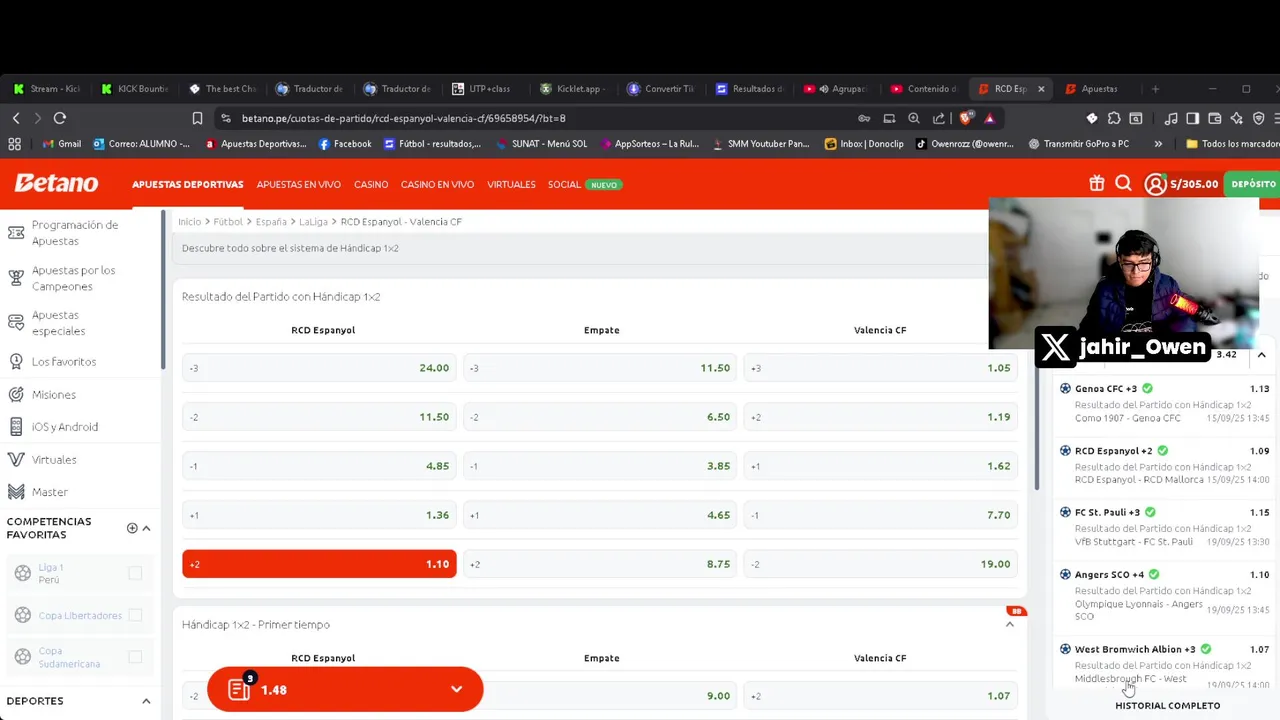
Task: Select RCD Espanyol -3 at 24.00
Action: point(319,368)
